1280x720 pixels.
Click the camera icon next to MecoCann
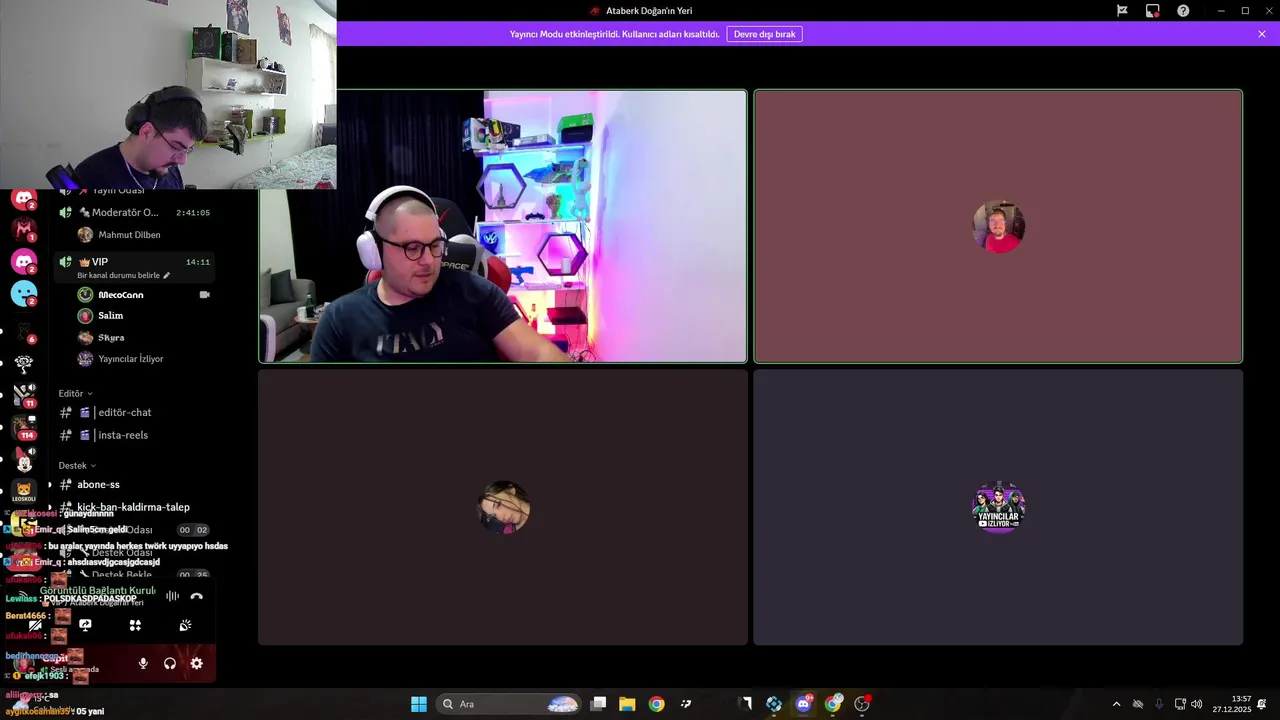(x=204, y=295)
